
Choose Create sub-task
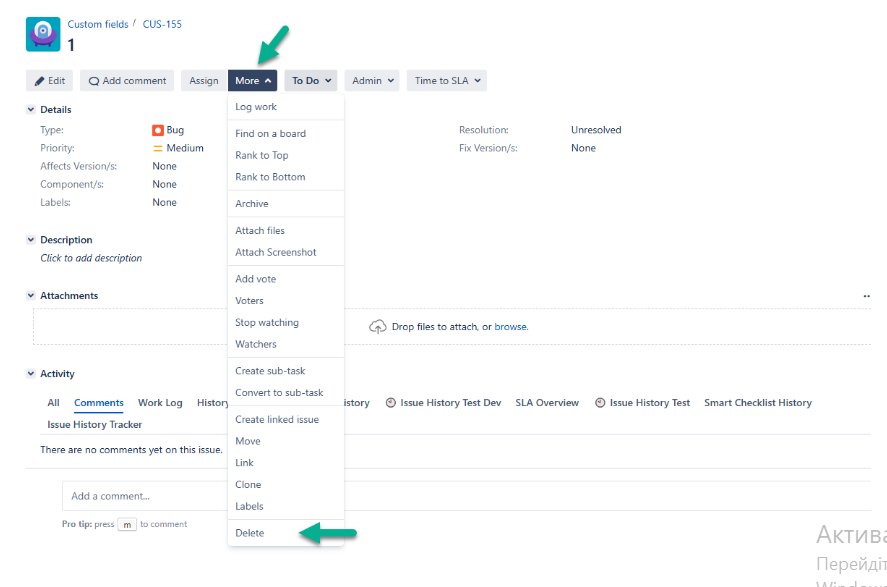pyautogui.click(x=286, y=370)
